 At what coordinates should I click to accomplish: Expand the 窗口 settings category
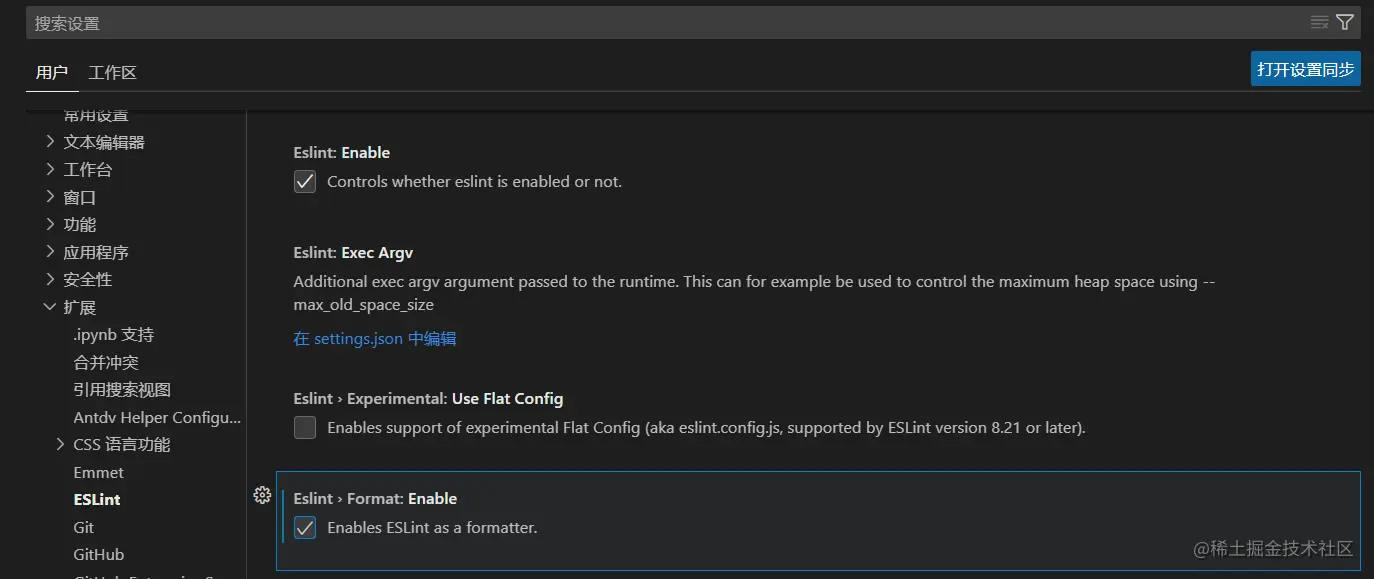pyautogui.click(x=51, y=197)
